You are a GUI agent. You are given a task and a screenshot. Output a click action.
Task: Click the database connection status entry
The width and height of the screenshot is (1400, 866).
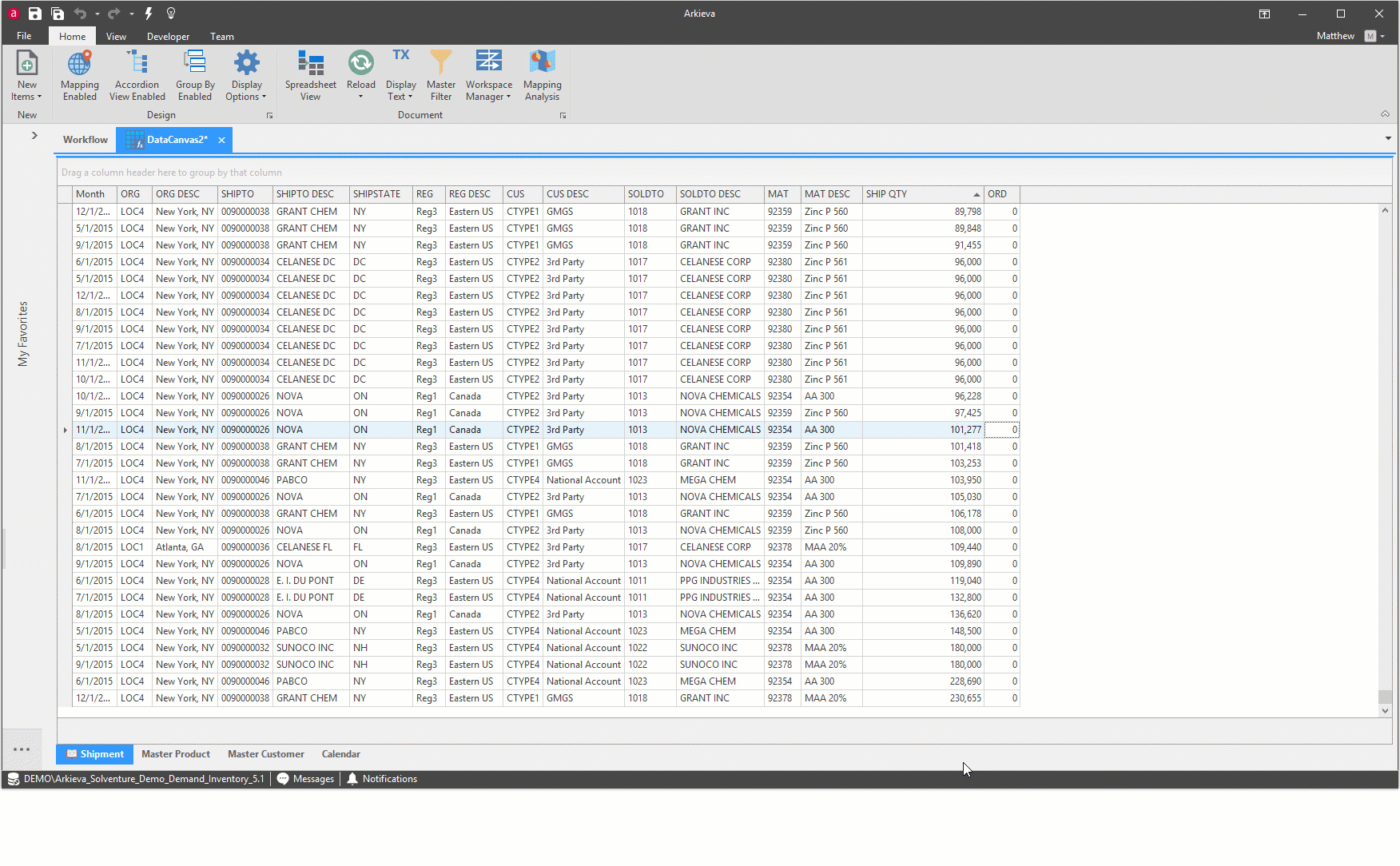[136, 779]
